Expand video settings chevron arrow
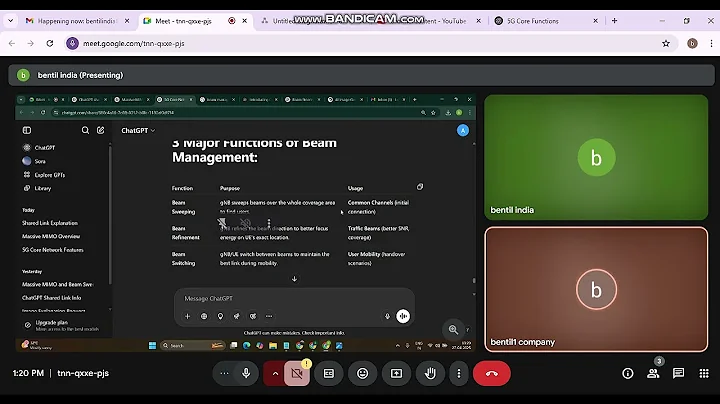Viewport: 720px width, 404px height. point(275,373)
